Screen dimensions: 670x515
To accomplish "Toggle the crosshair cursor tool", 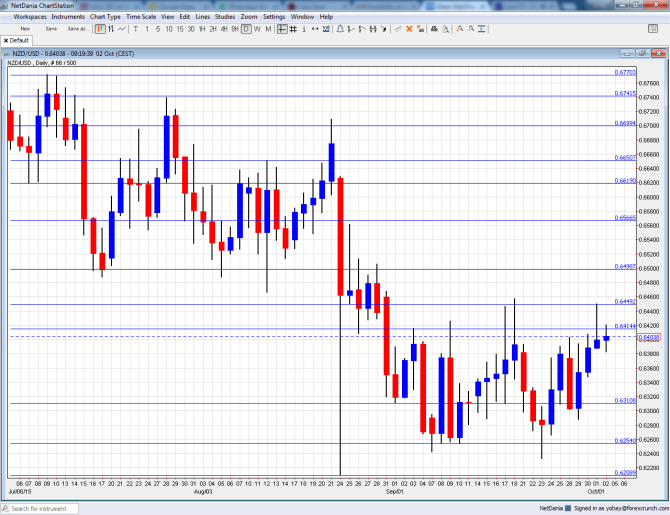I will pos(282,29).
